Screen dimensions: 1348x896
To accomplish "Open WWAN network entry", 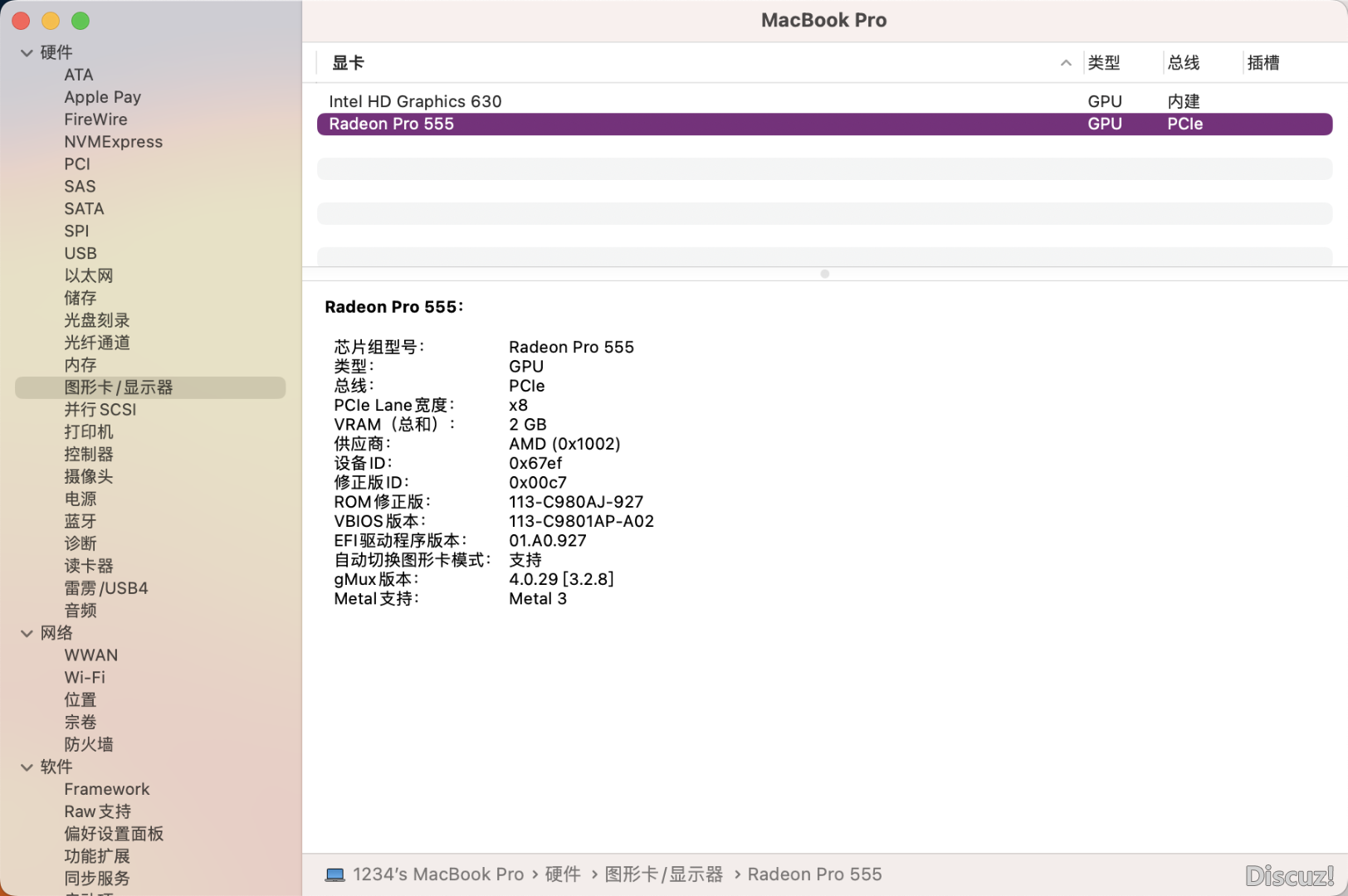I will (x=91, y=655).
